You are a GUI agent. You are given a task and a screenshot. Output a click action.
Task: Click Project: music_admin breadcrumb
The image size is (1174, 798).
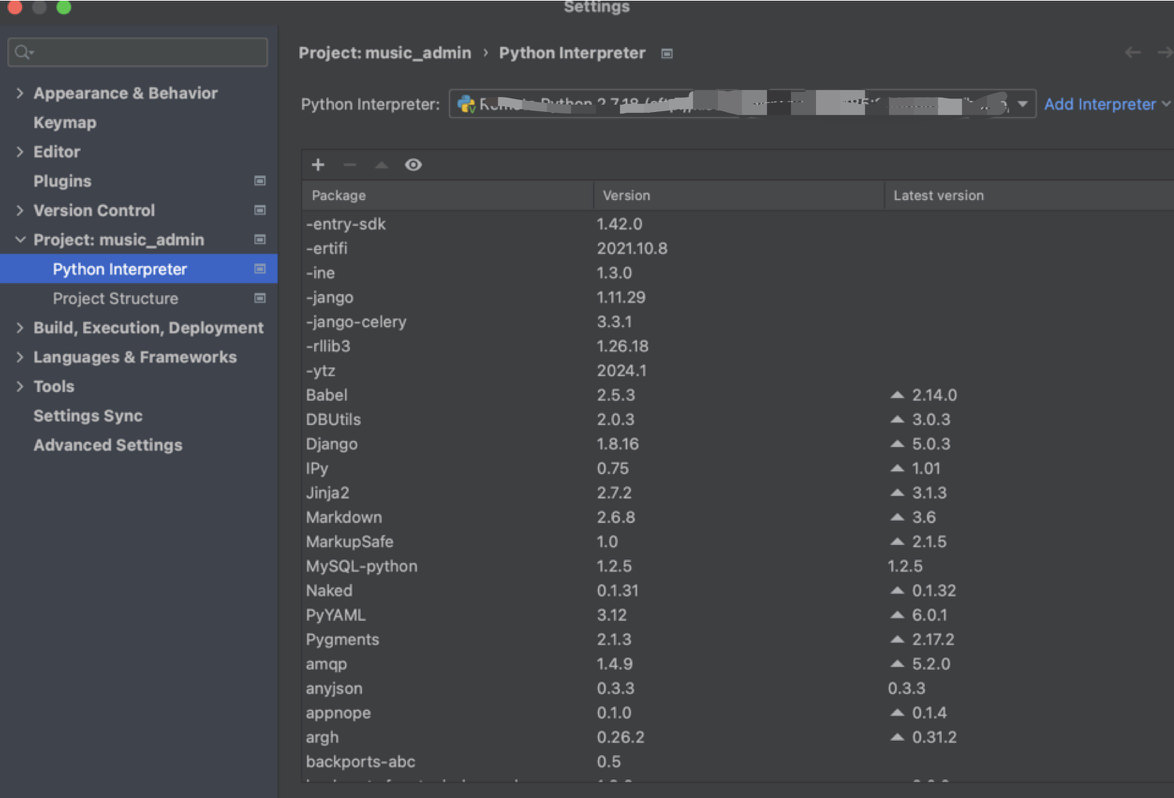(384, 53)
